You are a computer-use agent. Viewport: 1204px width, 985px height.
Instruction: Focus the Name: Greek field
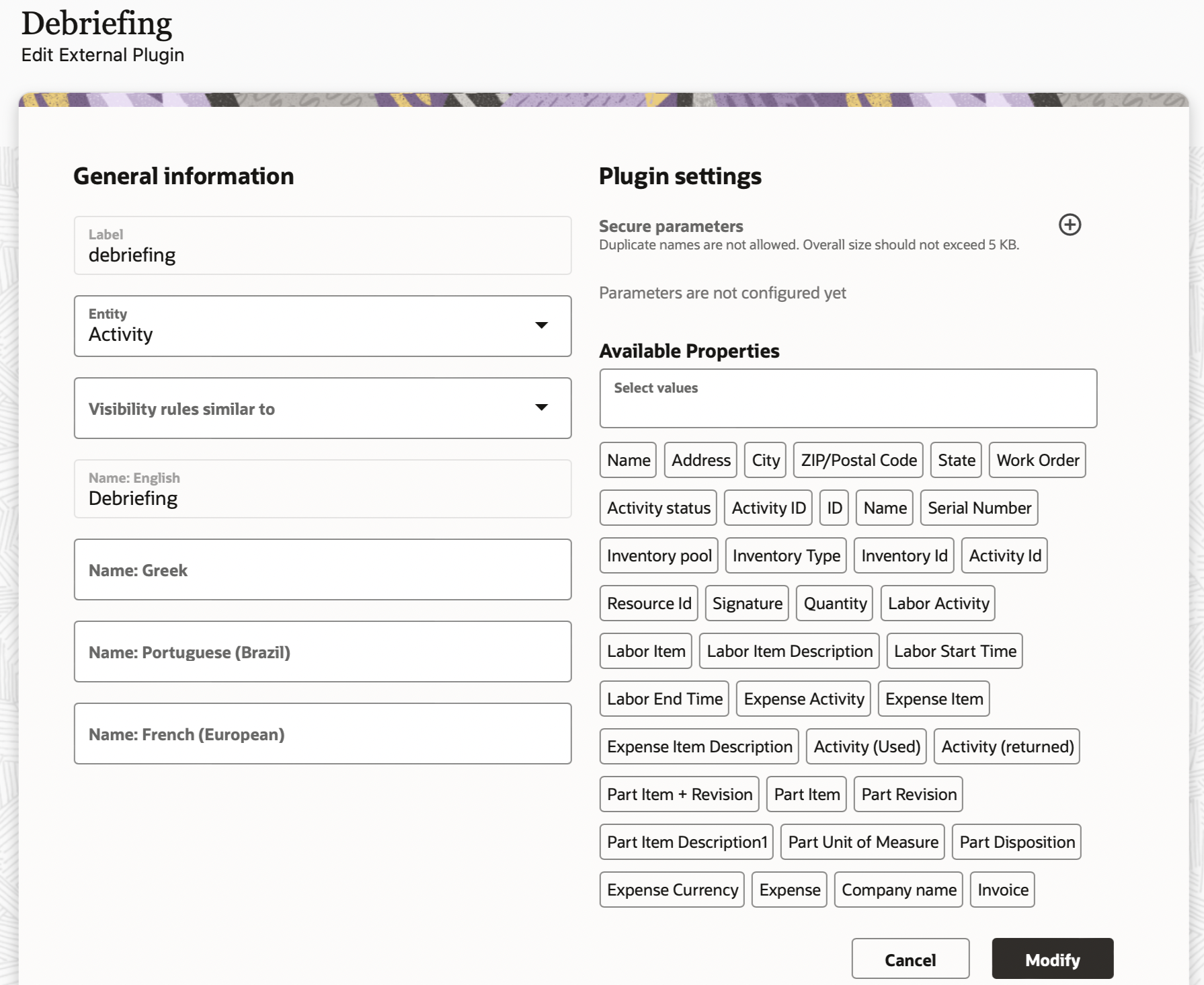tap(323, 569)
